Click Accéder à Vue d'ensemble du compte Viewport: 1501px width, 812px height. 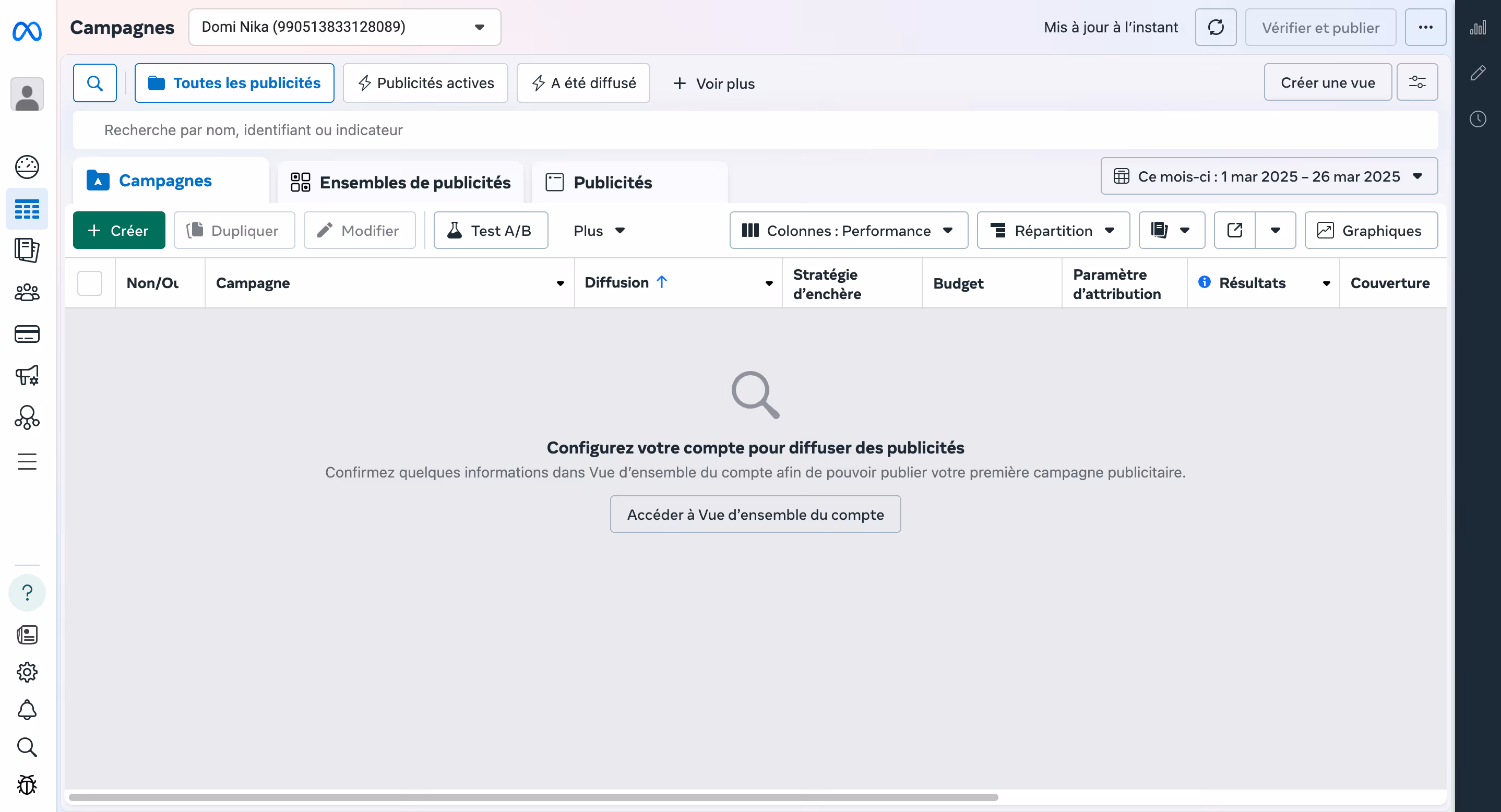755,515
